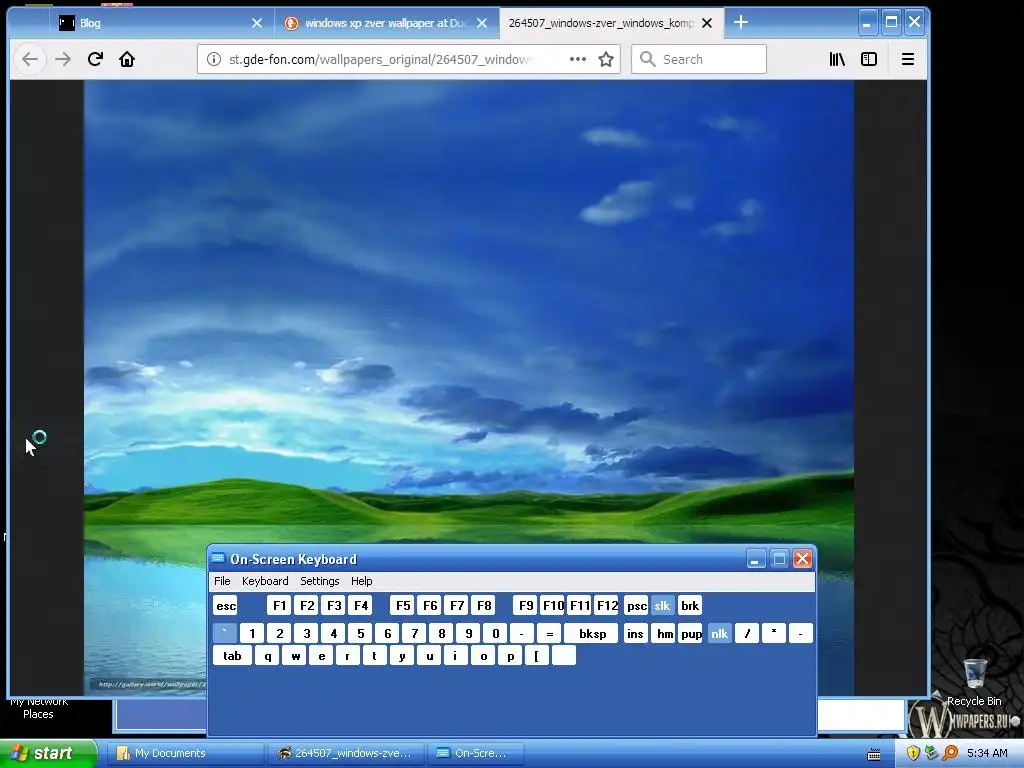Image resolution: width=1024 pixels, height=768 pixels.
Task: Close the On-Screen Keyboard window
Action: tap(803, 559)
